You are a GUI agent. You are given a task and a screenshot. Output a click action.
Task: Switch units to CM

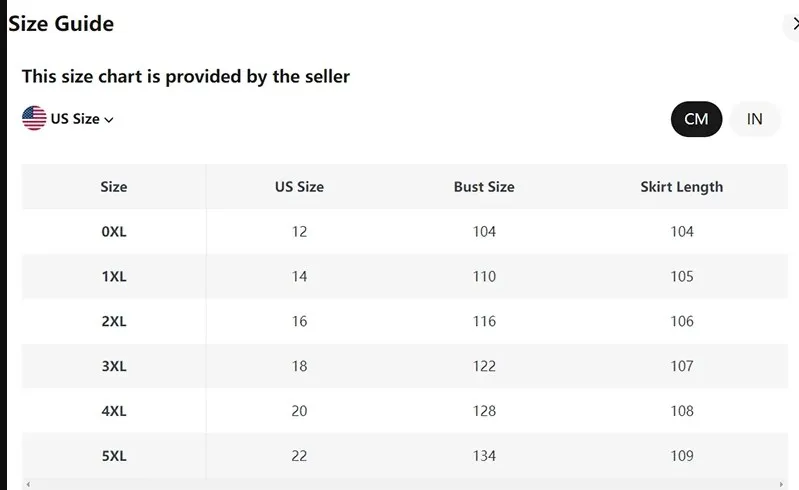(696, 119)
